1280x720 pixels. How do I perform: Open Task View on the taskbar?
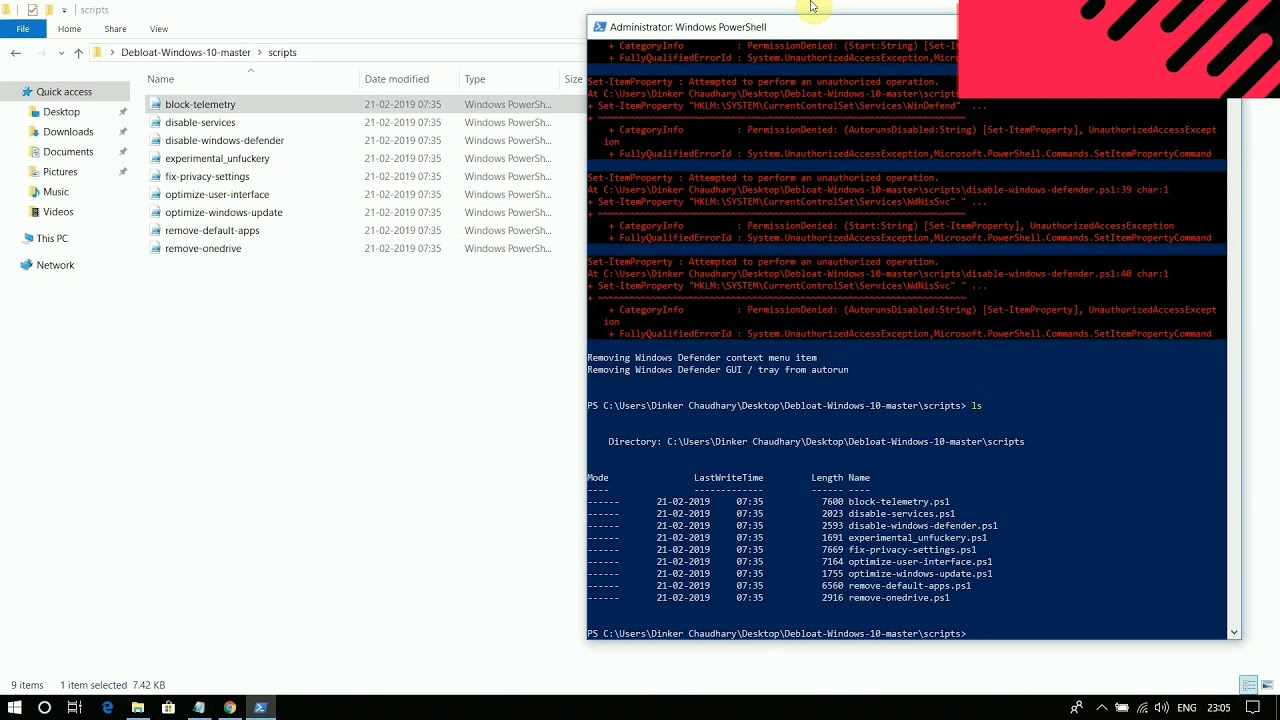coord(74,707)
